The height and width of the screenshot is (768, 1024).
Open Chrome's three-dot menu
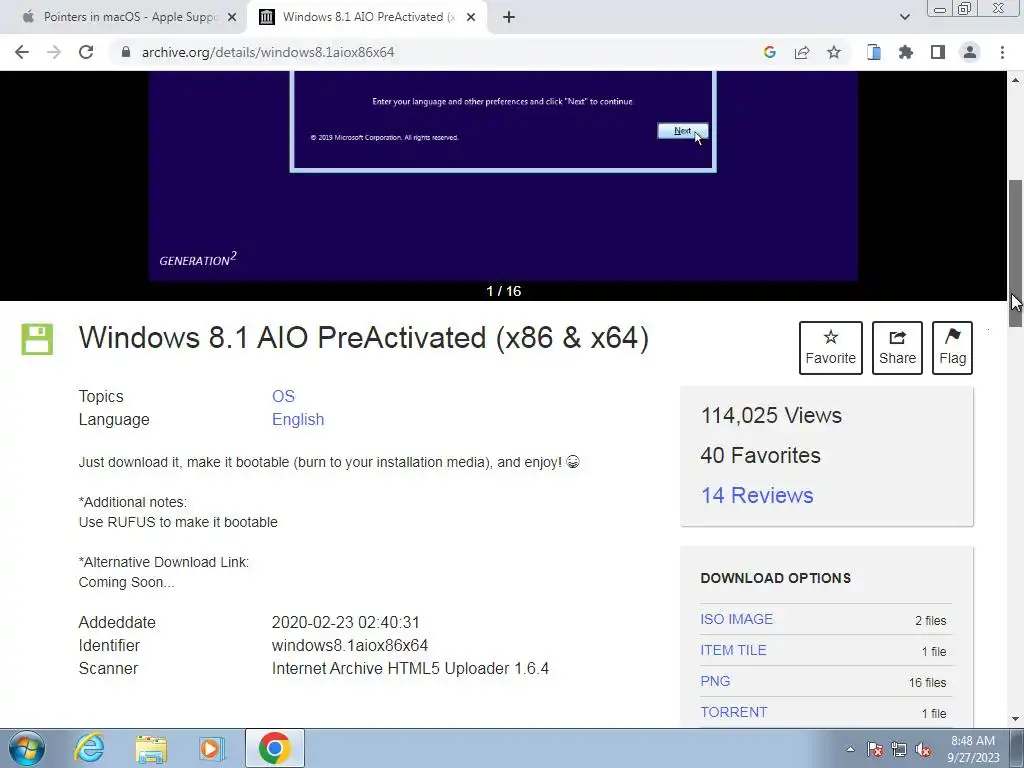pyautogui.click(x=1002, y=52)
